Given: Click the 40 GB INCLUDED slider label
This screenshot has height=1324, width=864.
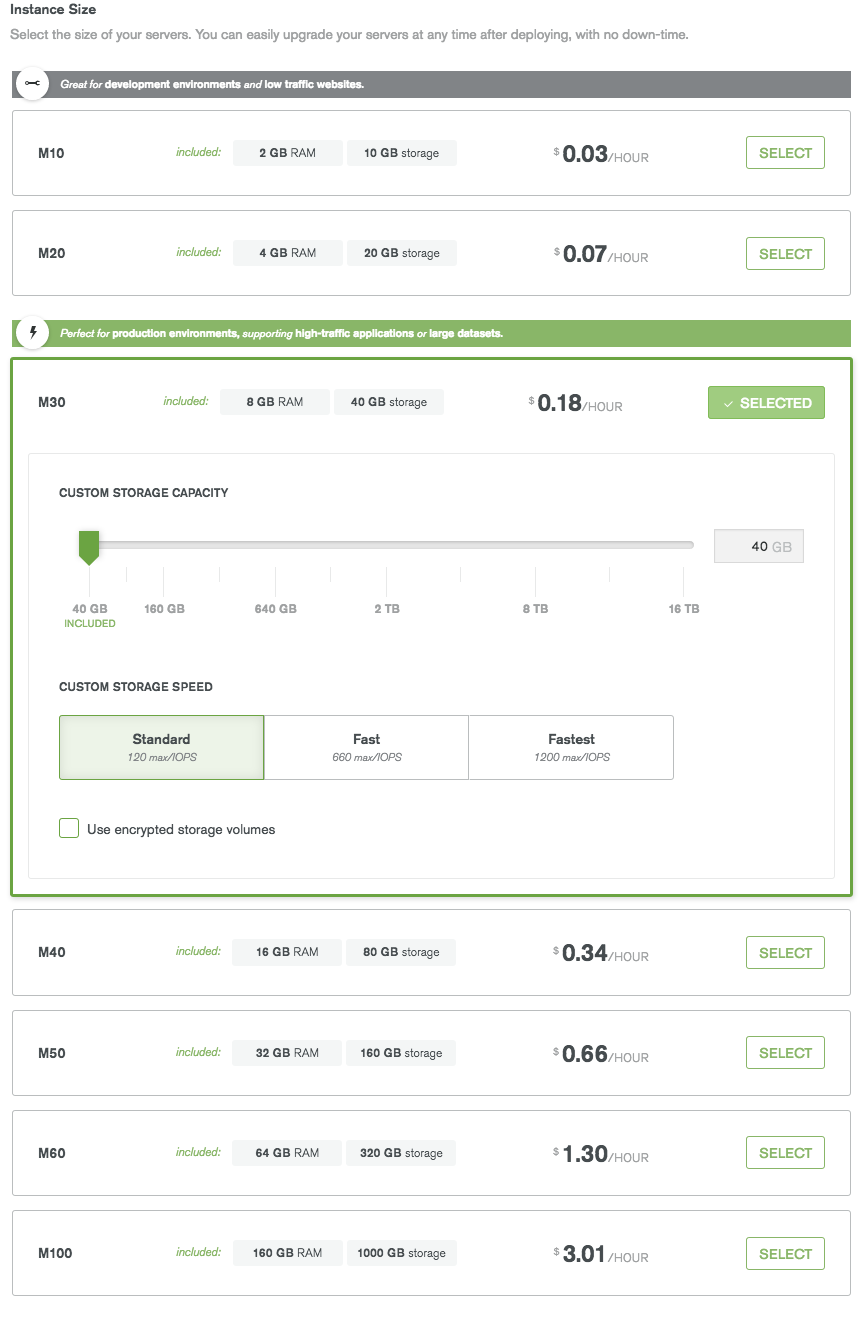Looking at the screenshot, I should [90, 615].
